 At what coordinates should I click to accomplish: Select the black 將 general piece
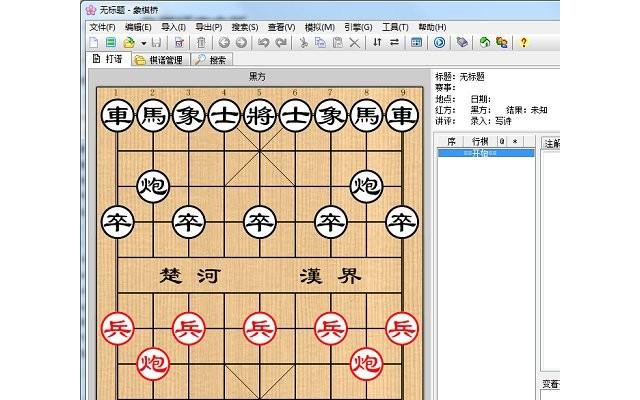click(x=260, y=116)
